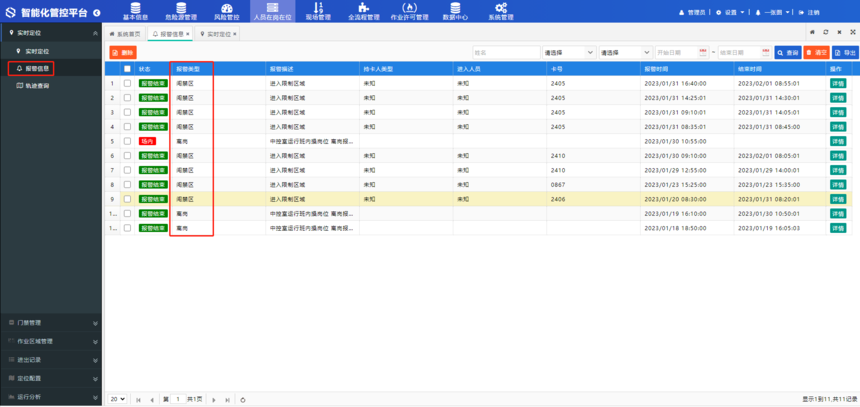The width and height of the screenshot is (860, 407).
Task: Switch to the 系统首页 tab
Action: click(127, 34)
